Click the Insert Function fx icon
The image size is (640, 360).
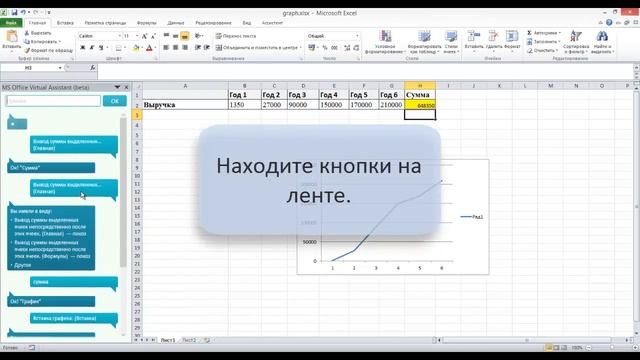tap(93, 67)
